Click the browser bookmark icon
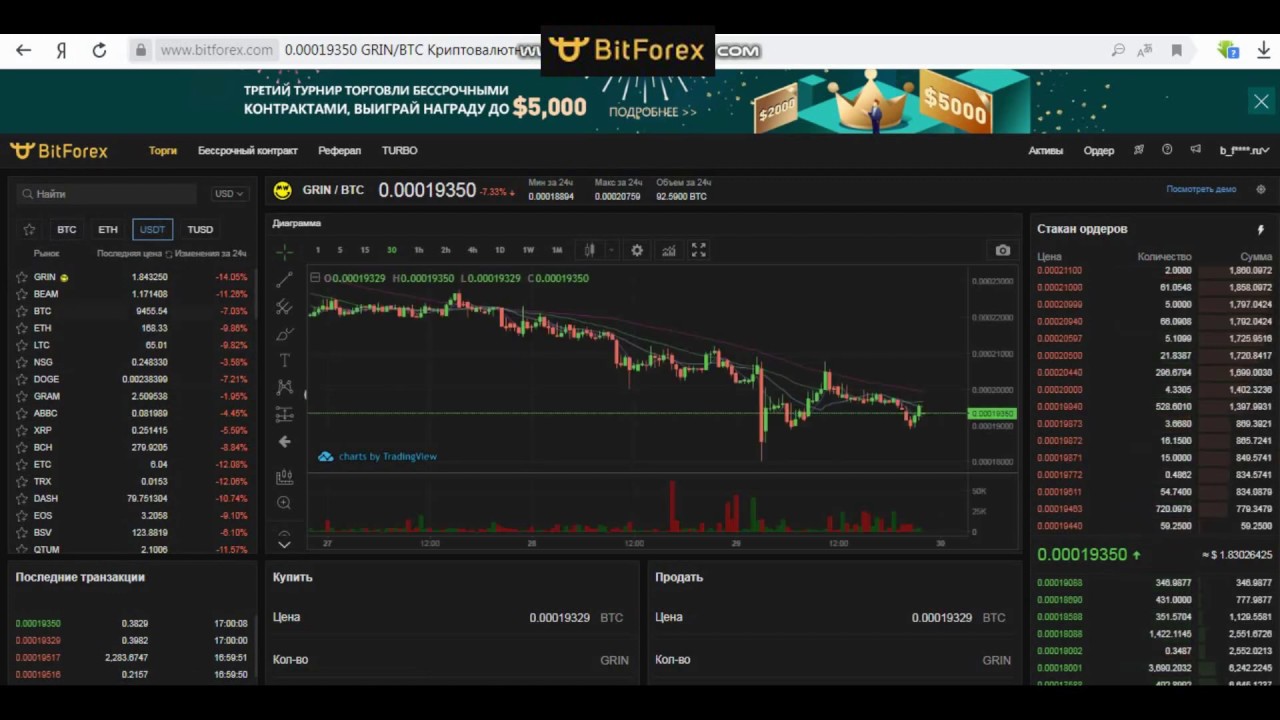Screen dimensions: 1280x720 point(1177,50)
